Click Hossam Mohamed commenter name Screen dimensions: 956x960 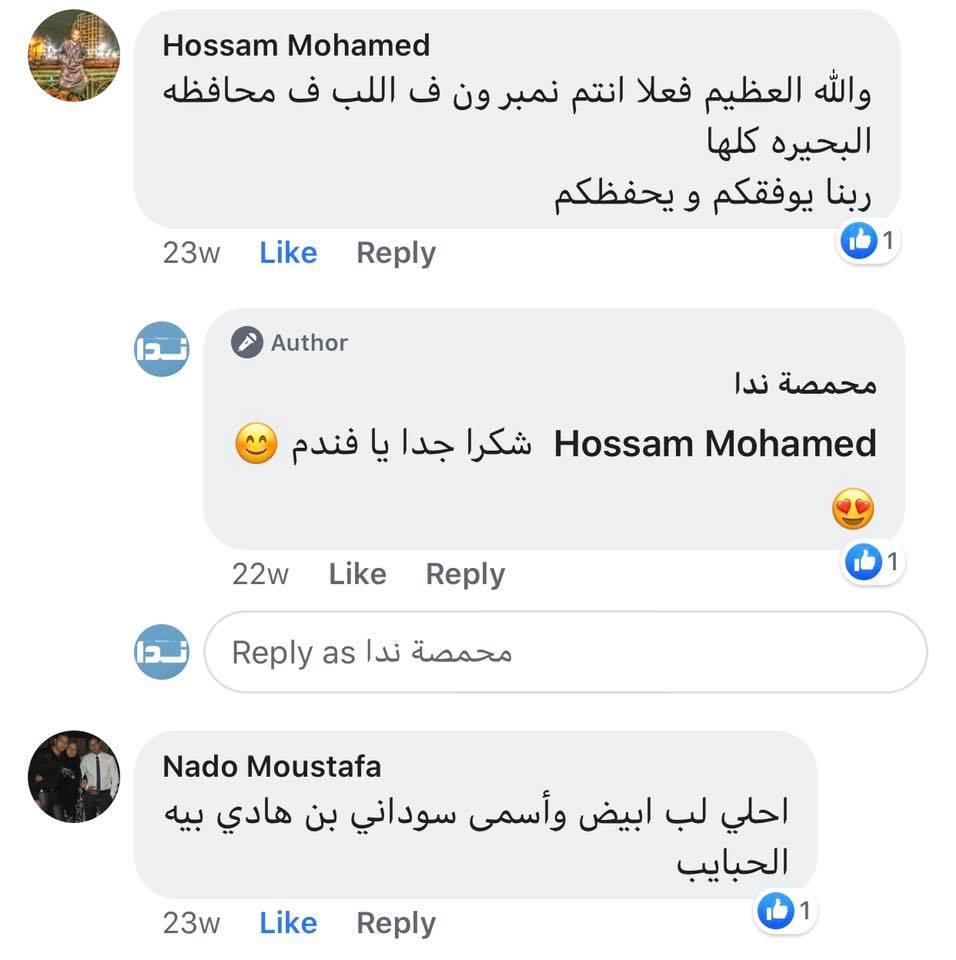[x=296, y=45]
